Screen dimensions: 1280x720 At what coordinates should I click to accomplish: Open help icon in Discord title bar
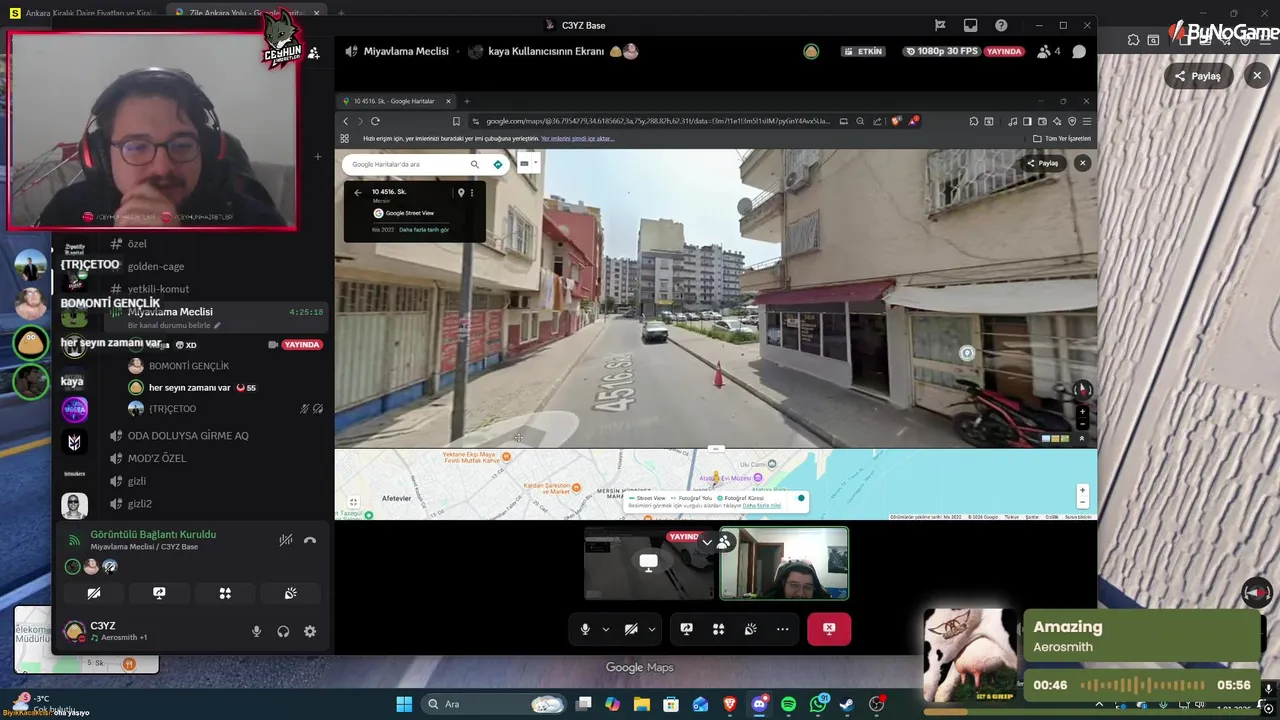[1001, 25]
